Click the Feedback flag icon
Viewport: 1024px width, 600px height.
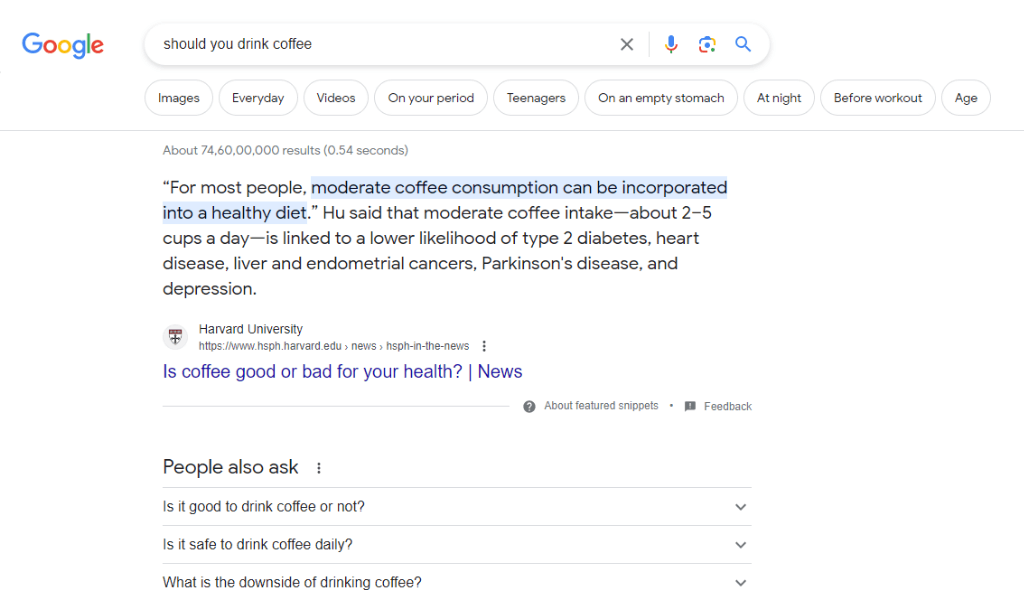pyautogui.click(x=690, y=406)
